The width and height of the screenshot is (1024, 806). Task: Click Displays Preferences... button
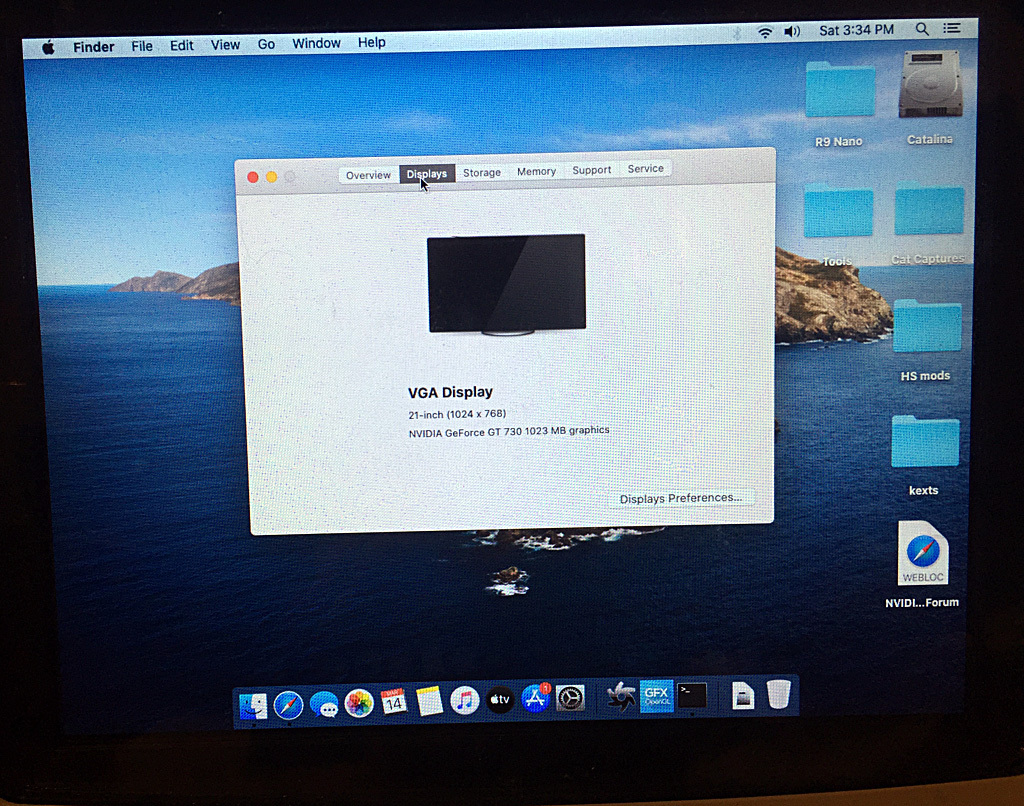coord(680,498)
